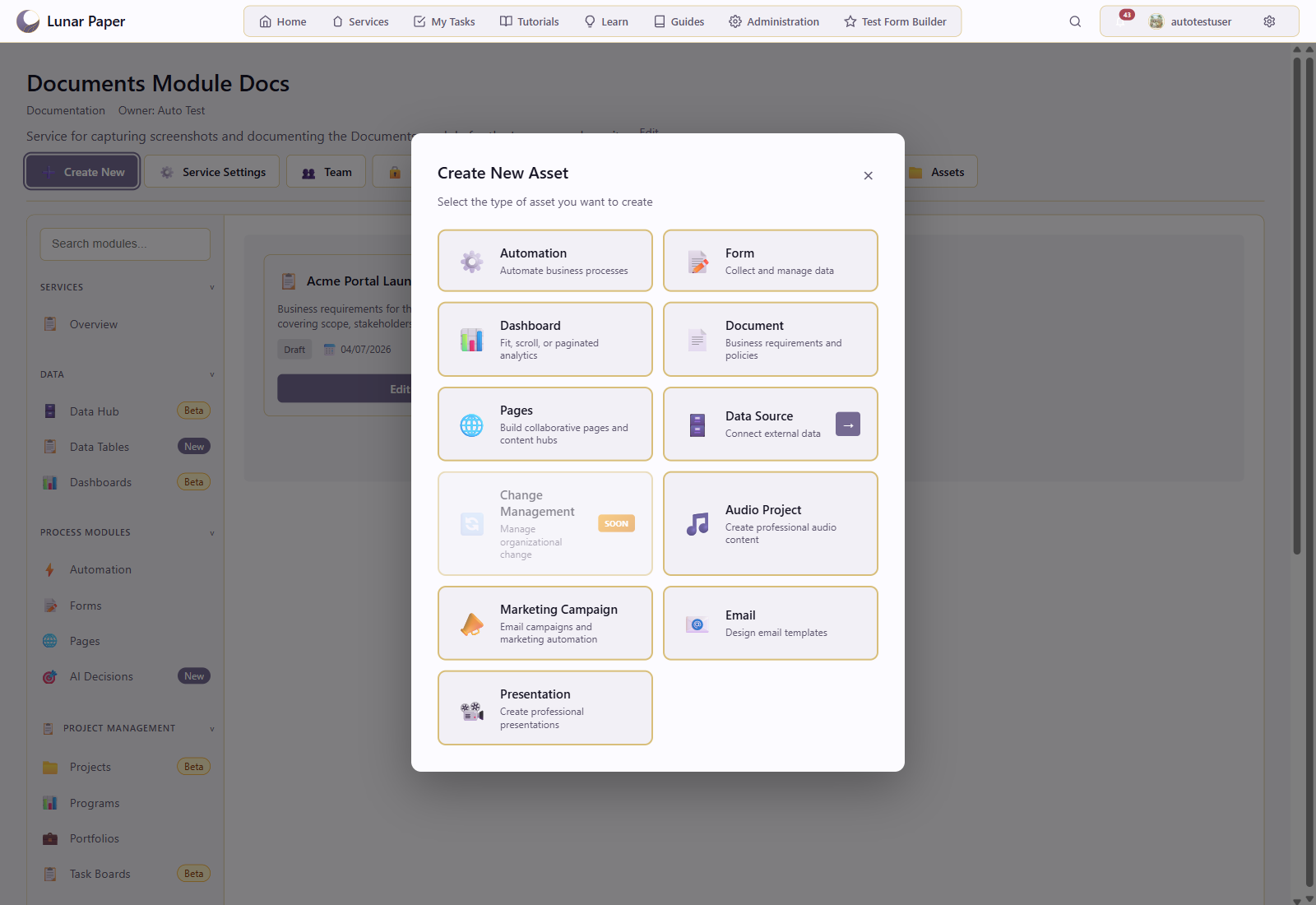The height and width of the screenshot is (905, 1316).
Task: Open the Tutorials menu item
Action: pyautogui.click(x=530, y=21)
